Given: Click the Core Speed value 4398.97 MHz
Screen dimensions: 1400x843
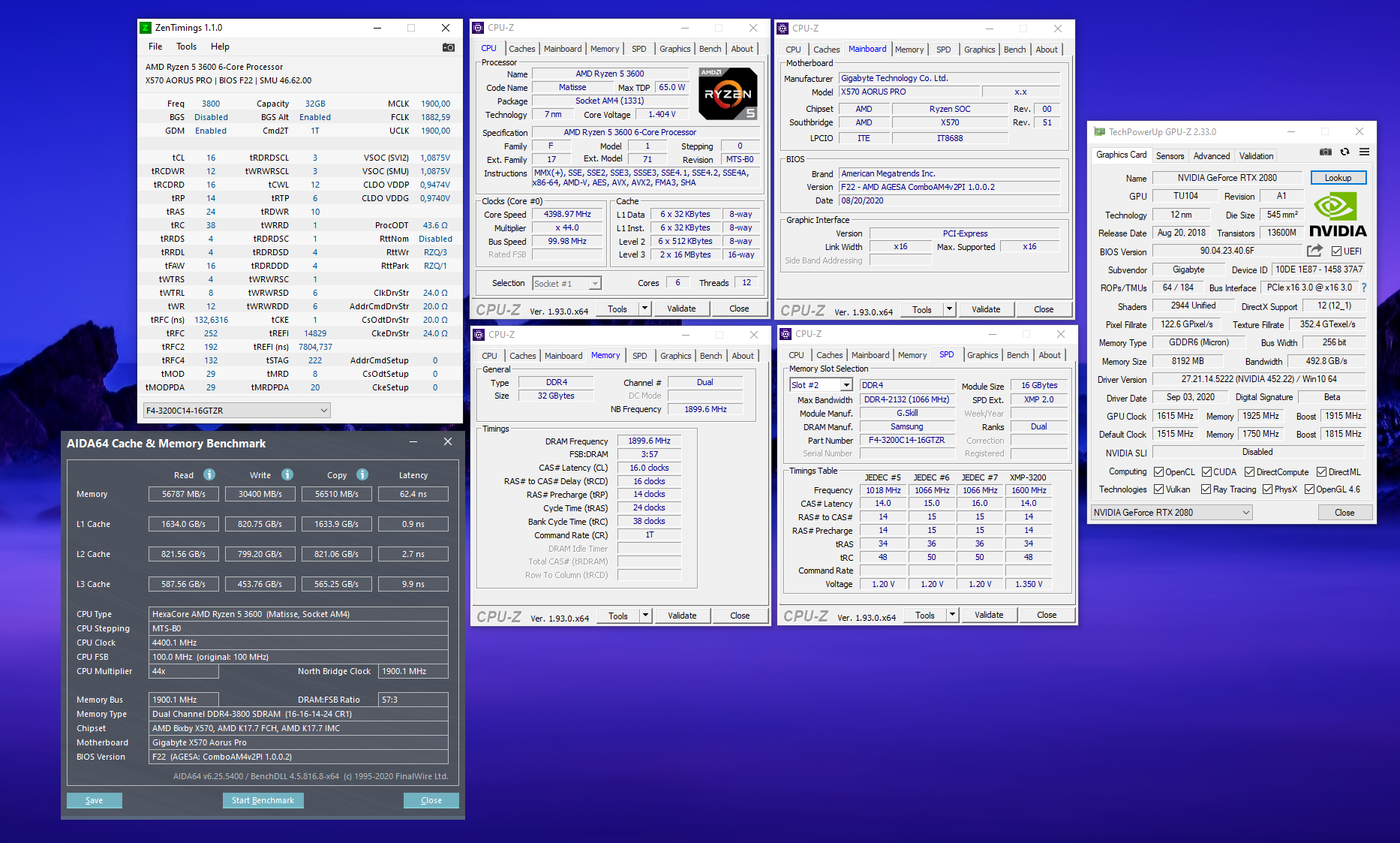Looking at the screenshot, I should coord(567,214).
